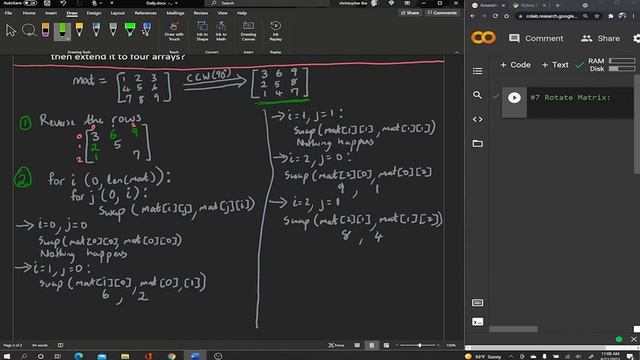Open Colab code snippets panel
Viewport: 640px width, 360px height.
(x=478, y=119)
